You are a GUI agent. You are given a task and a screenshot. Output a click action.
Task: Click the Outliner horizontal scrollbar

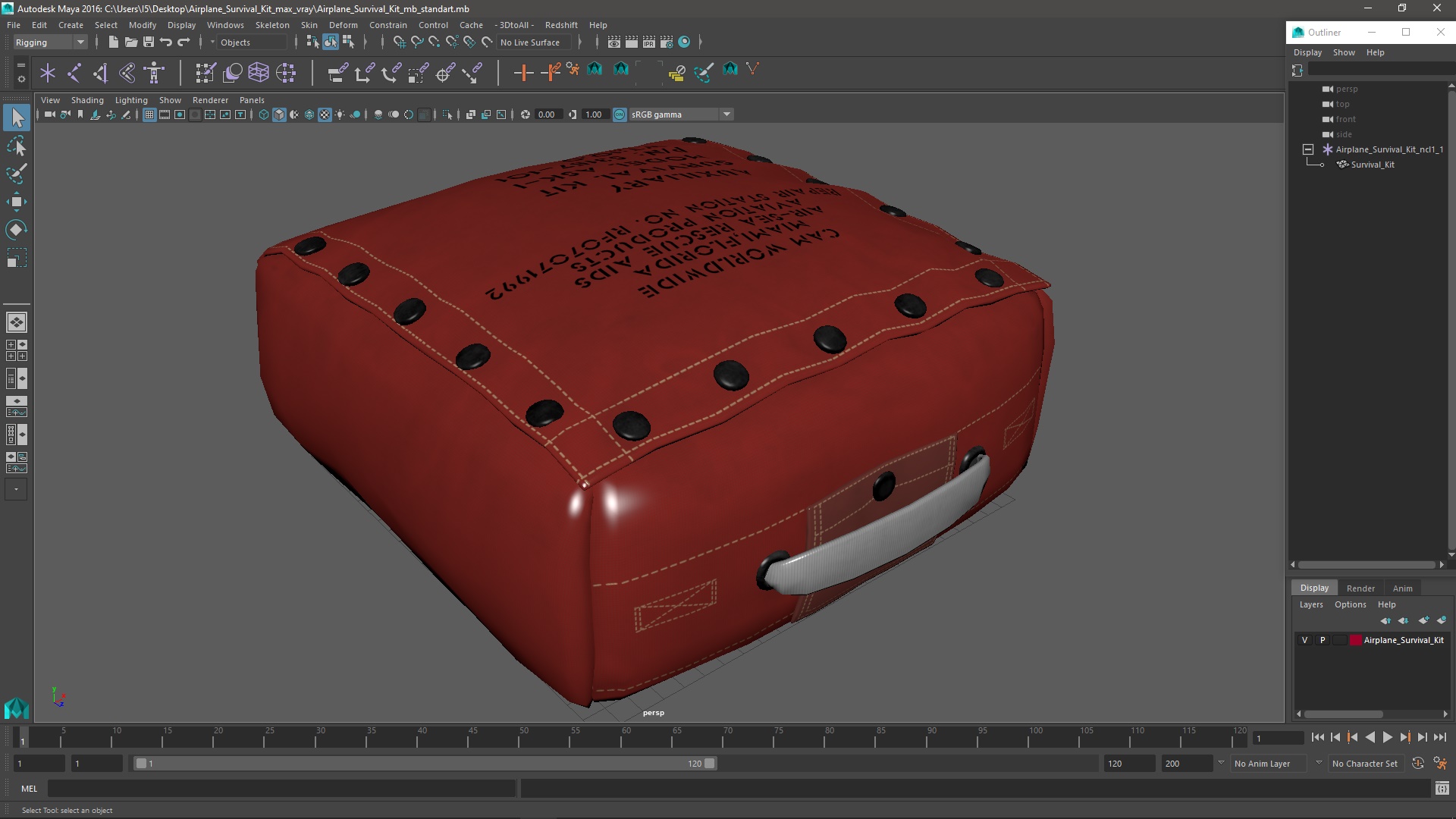click(x=1367, y=565)
